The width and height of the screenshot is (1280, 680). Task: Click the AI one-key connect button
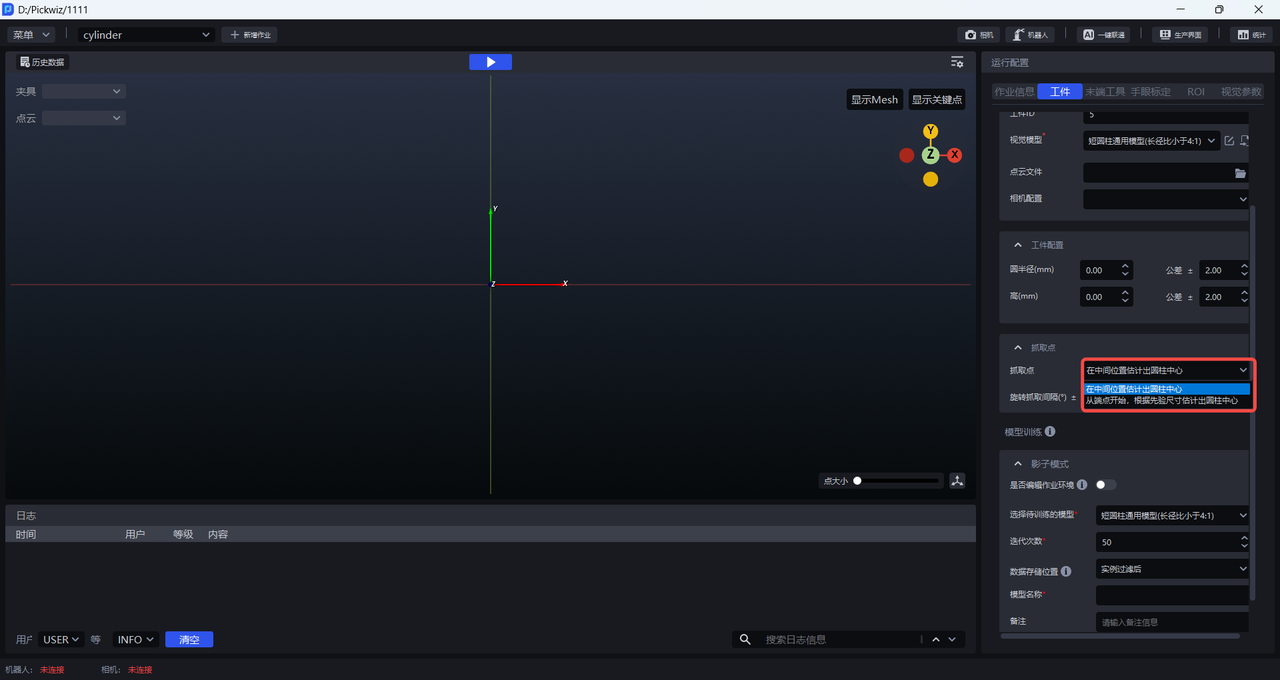1103,35
